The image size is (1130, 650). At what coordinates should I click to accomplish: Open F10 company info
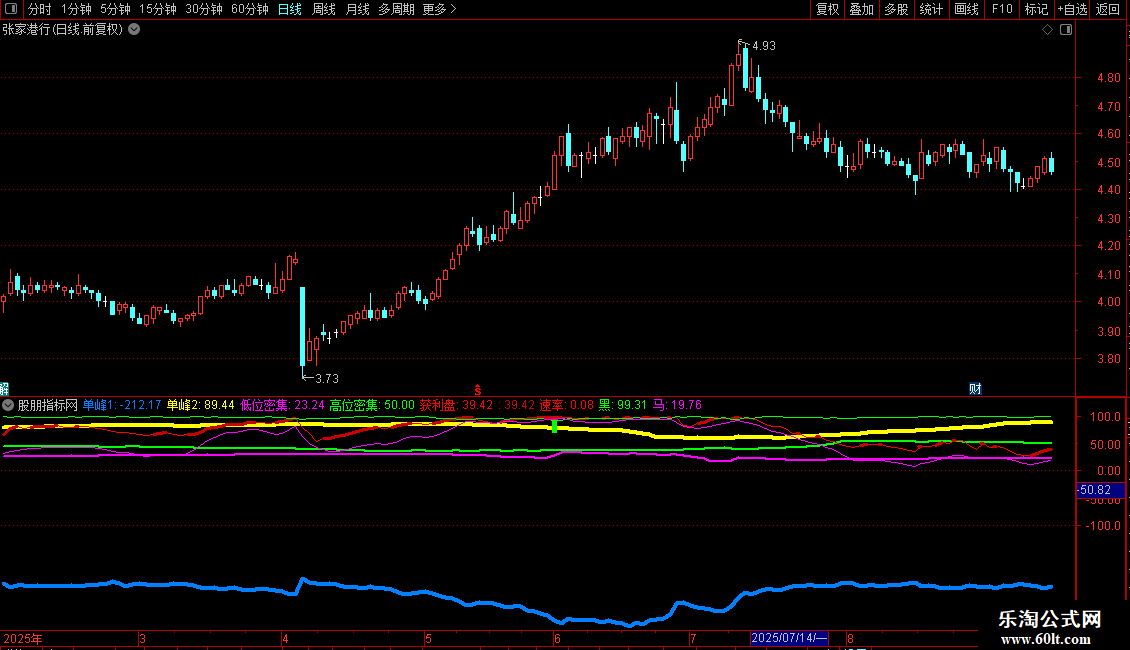pyautogui.click(x=1002, y=9)
